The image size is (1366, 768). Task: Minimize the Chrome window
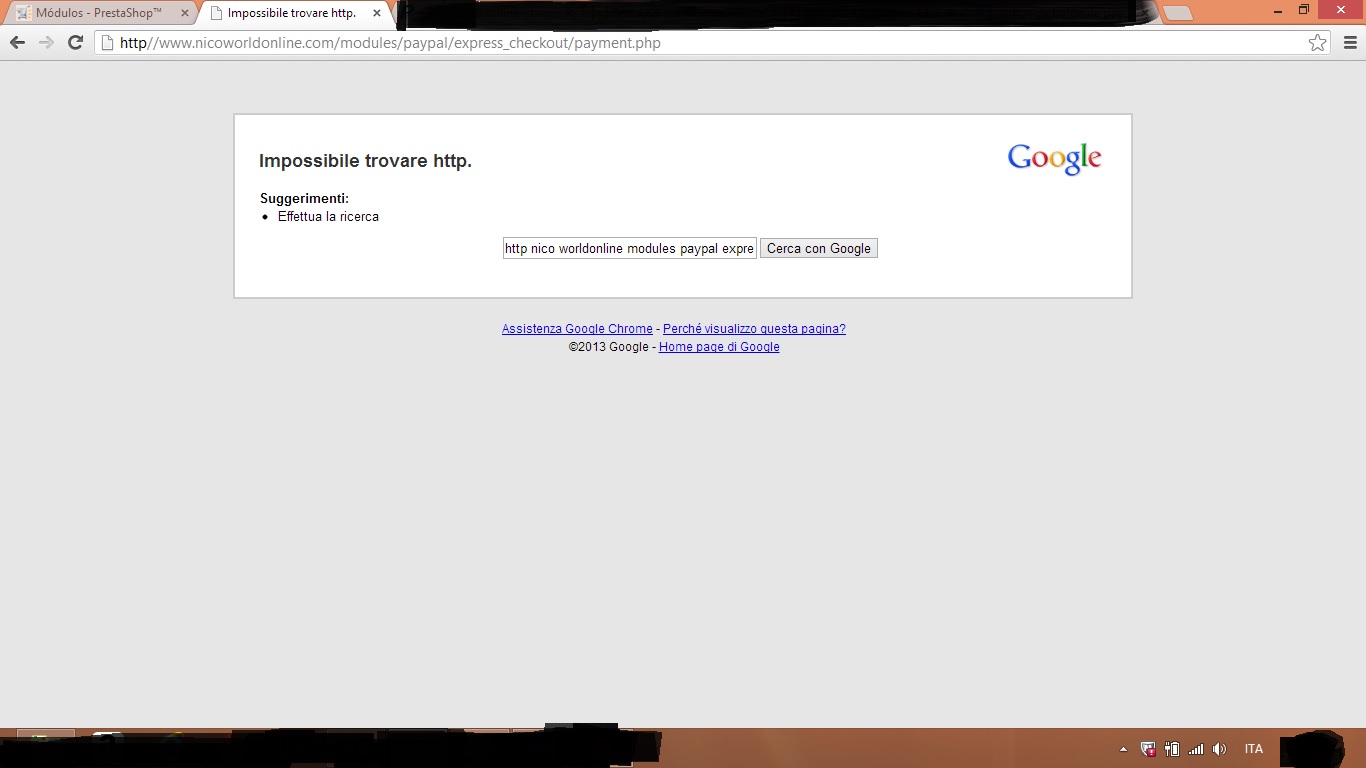[1277, 9]
